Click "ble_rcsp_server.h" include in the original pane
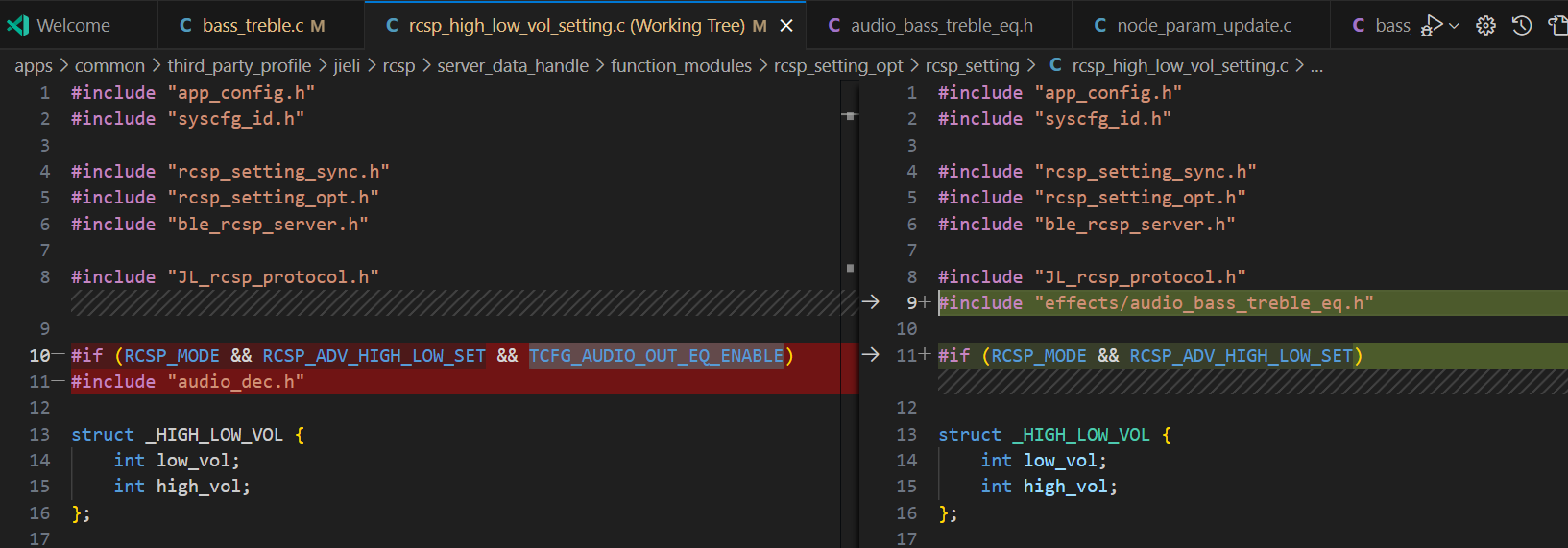Screen dimensions: 1568x548 268,225
